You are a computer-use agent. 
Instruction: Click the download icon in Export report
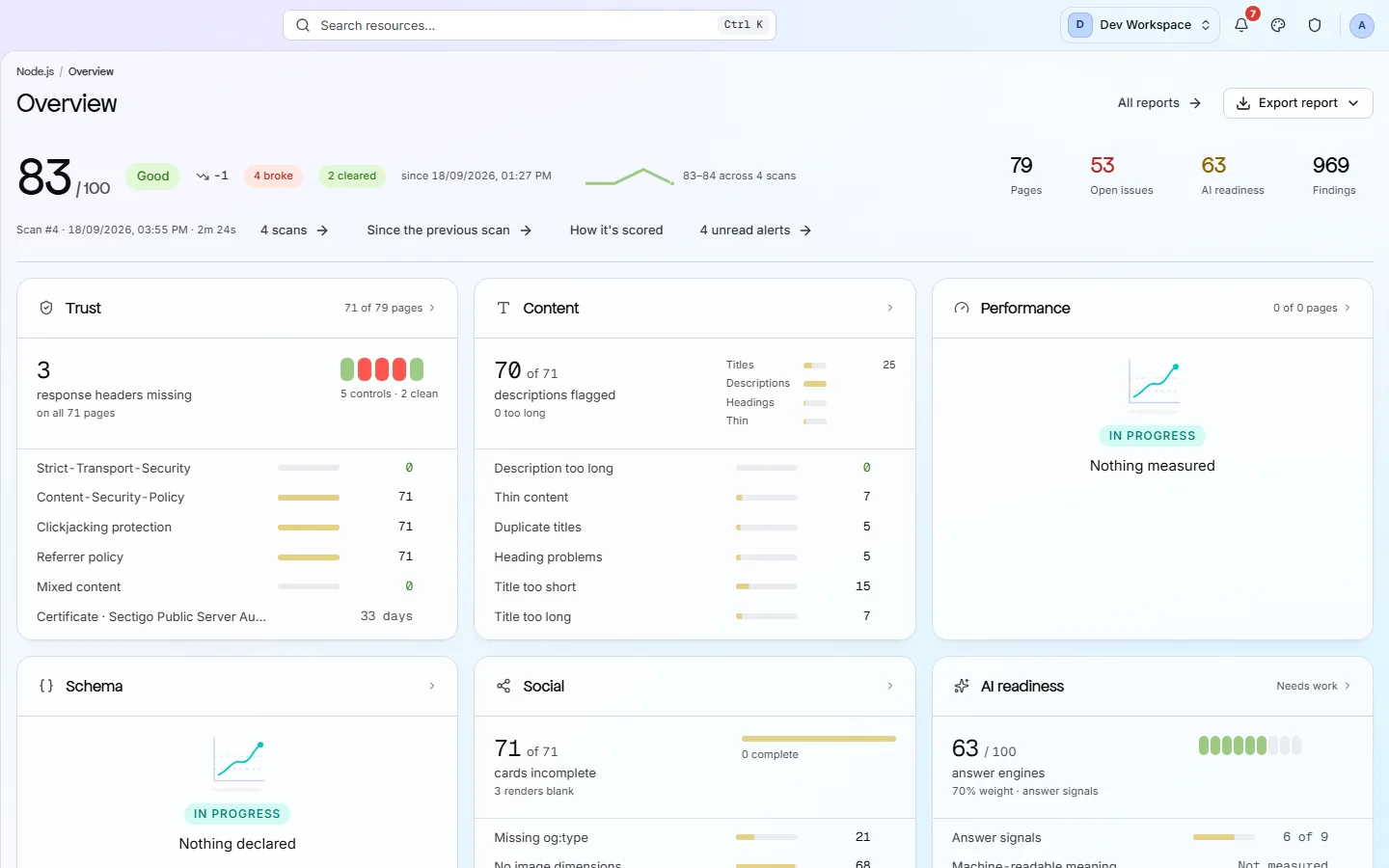click(1243, 103)
